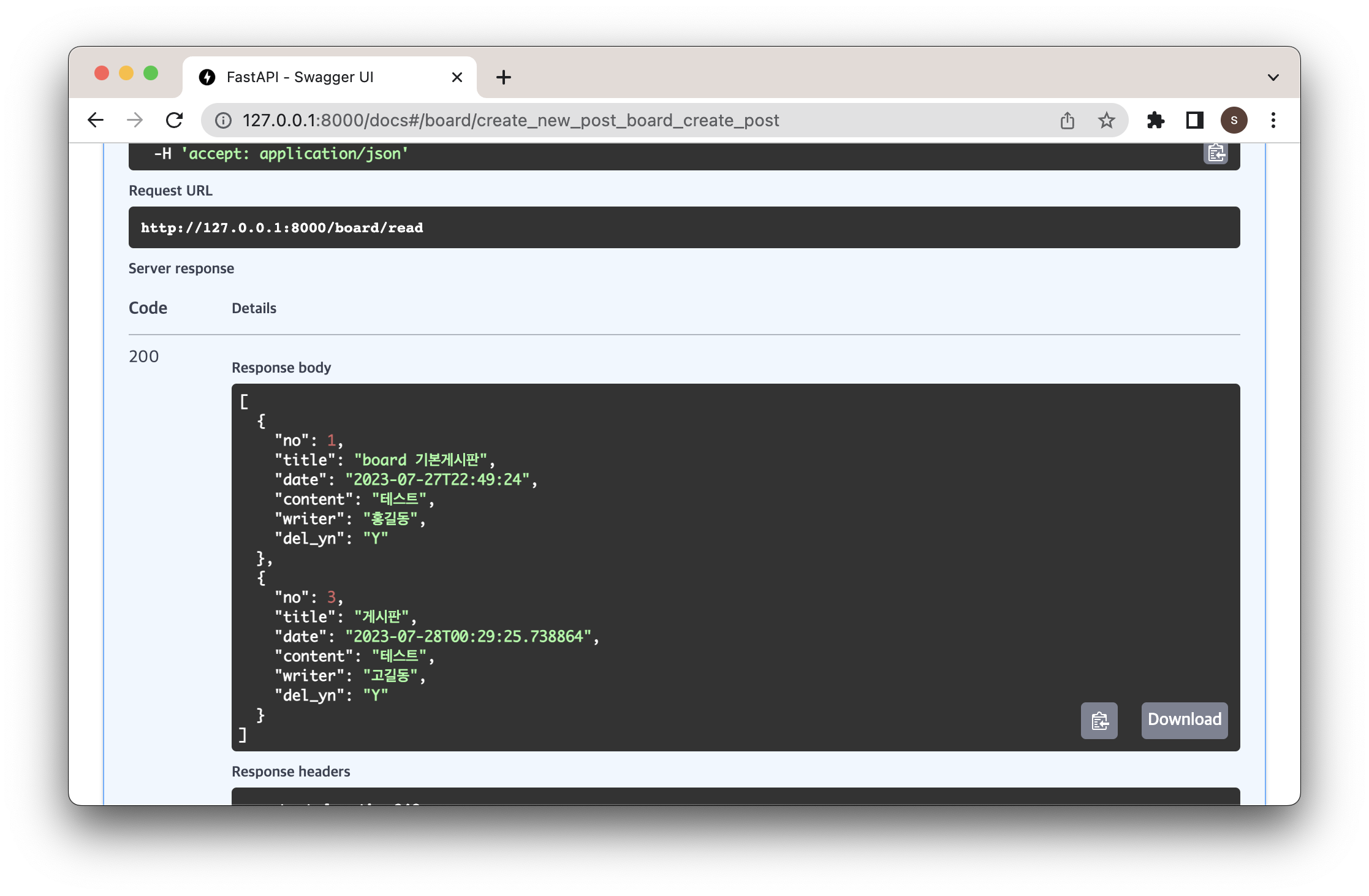Close the FastAPI - Swagger UI tab

(457, 77)
